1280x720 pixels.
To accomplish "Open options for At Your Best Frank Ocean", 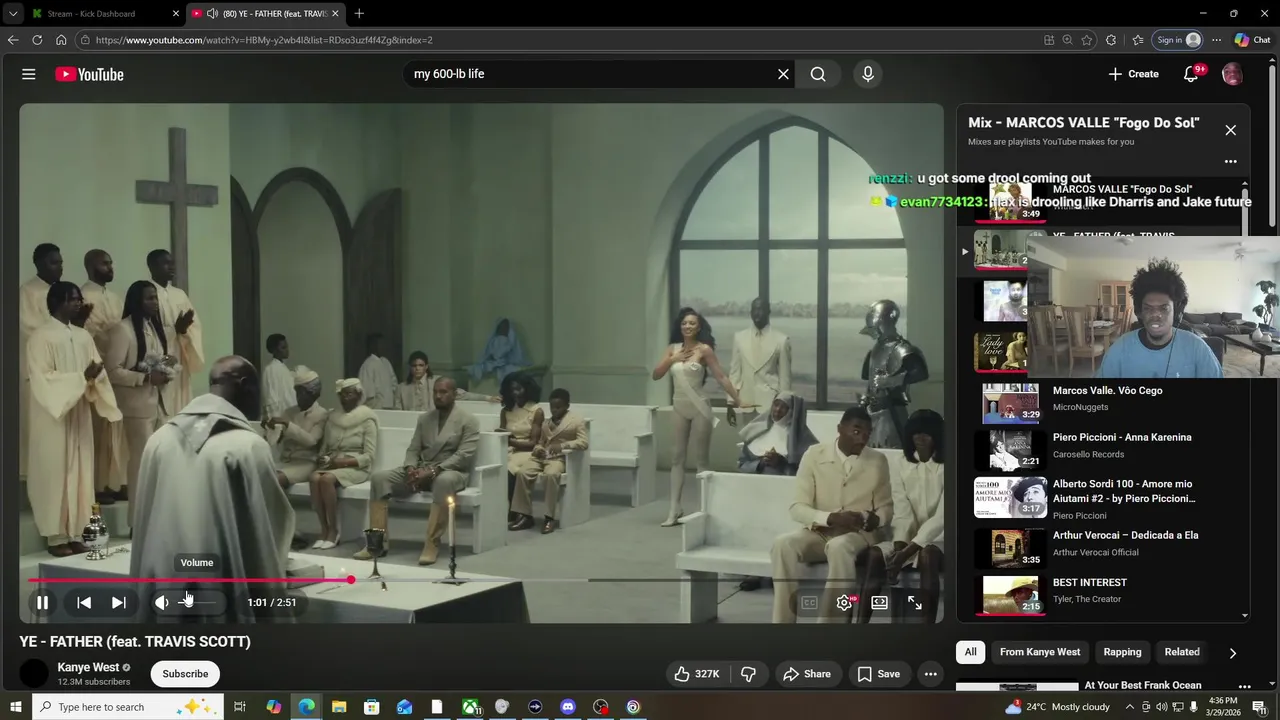I will pyautogui.click(x=1244, y=687).
